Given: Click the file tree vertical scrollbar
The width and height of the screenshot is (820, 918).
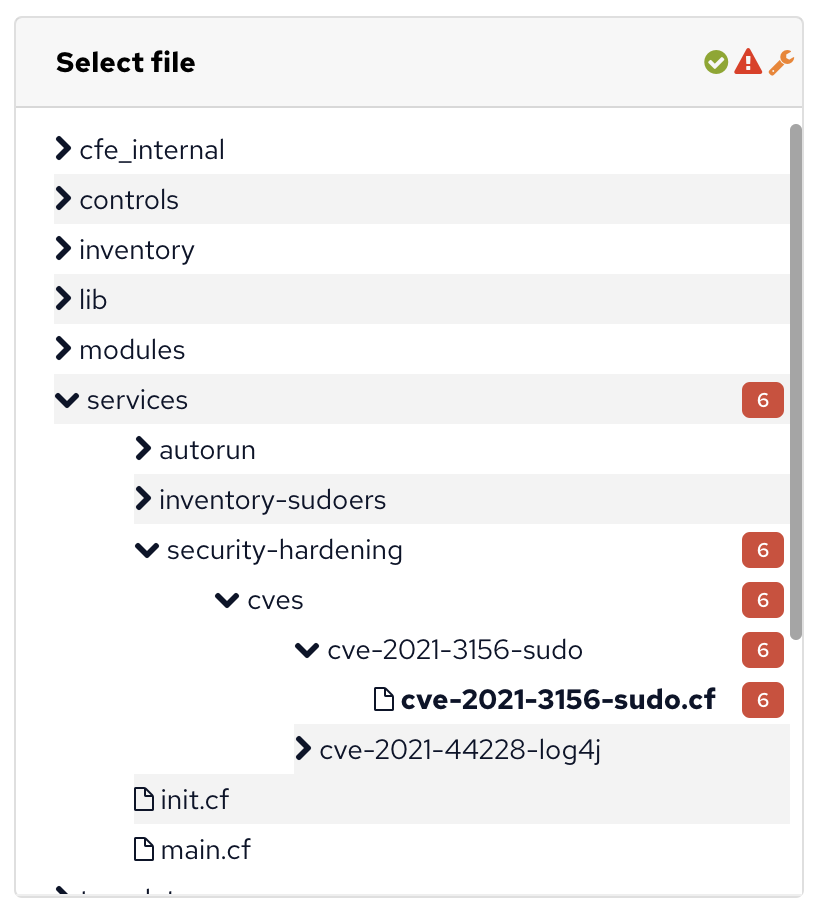Looking at the screenshot, I should click(795, 382).
